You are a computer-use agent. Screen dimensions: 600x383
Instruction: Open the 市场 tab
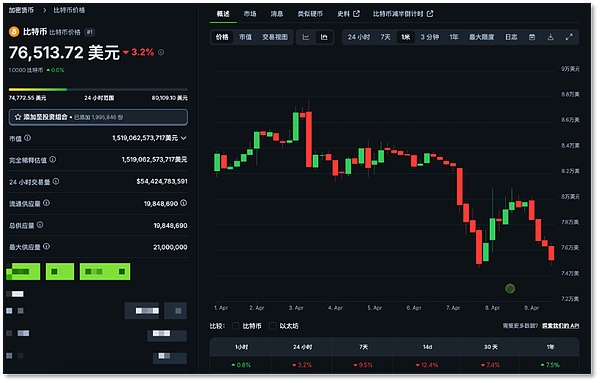point(250,14)
